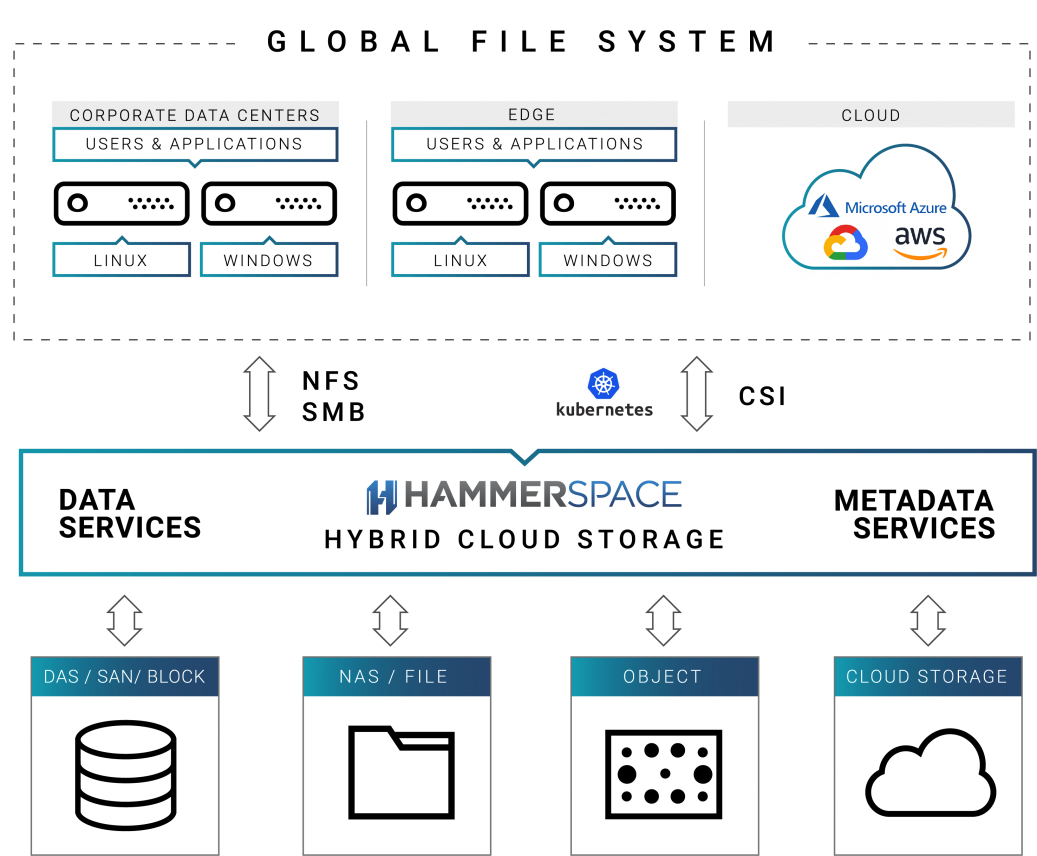Click the object storage dotted square icon

click(663, 774)
